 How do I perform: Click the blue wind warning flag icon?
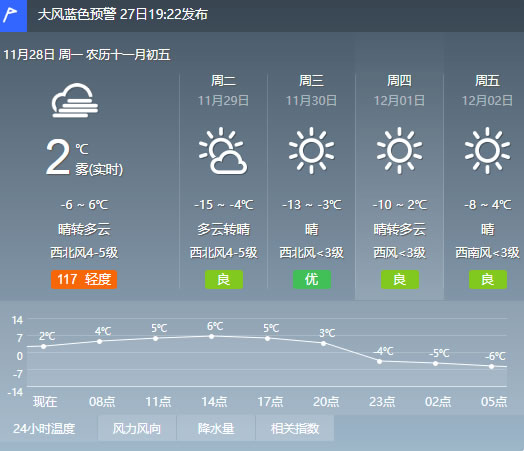[x=13, y=16]
